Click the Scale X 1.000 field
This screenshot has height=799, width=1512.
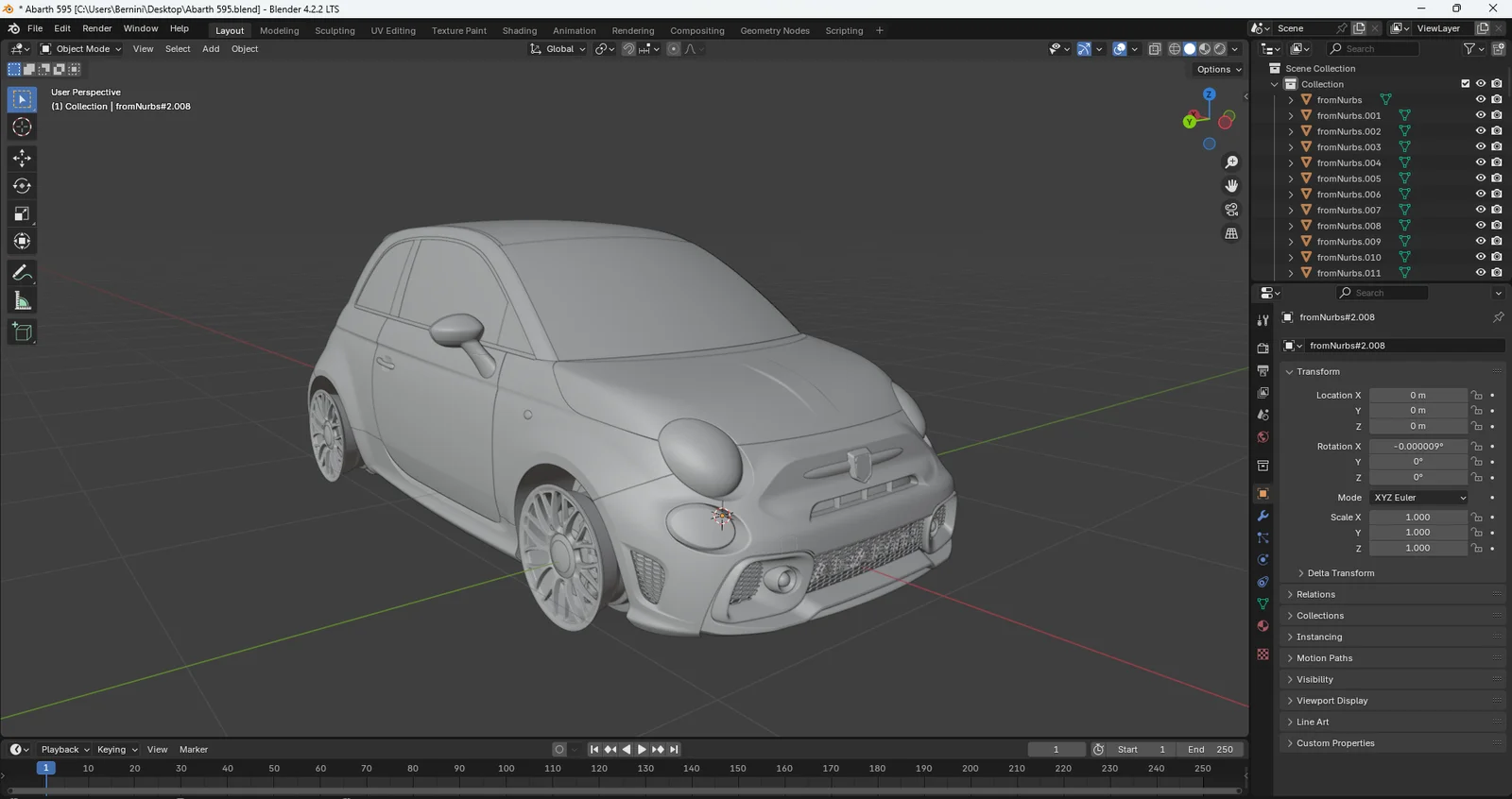(x=1418, y=518)
